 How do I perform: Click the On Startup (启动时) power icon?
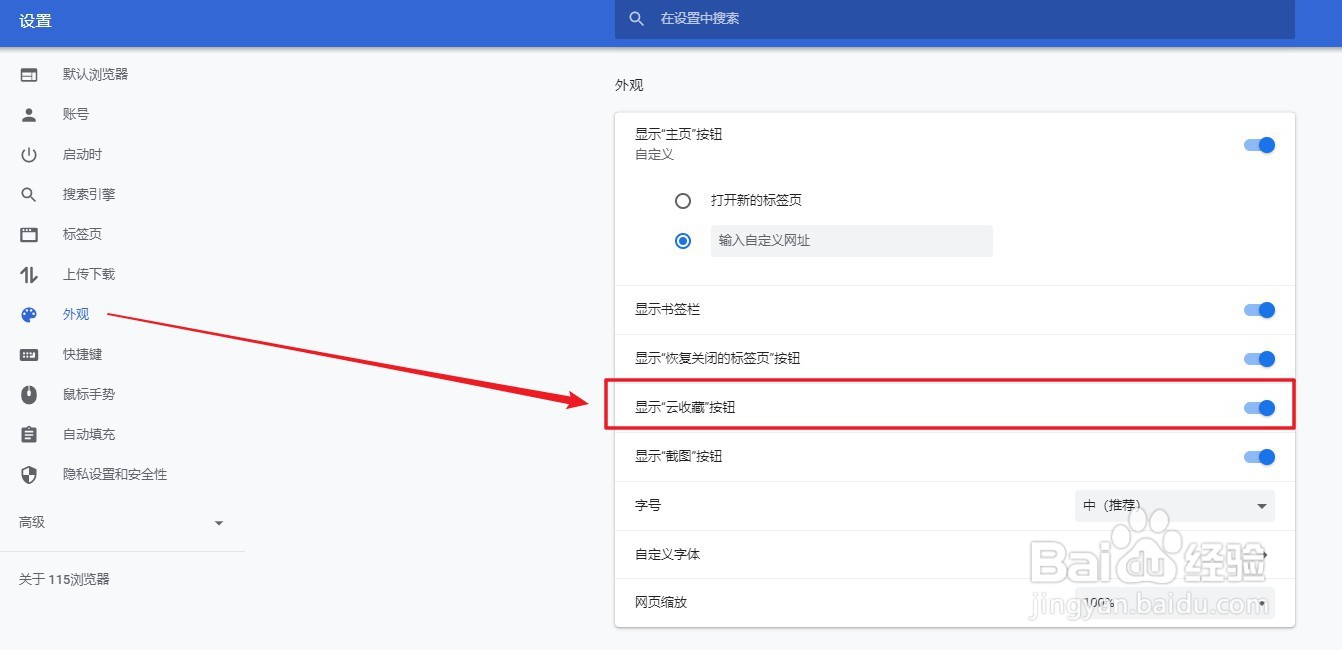(29, 155)
